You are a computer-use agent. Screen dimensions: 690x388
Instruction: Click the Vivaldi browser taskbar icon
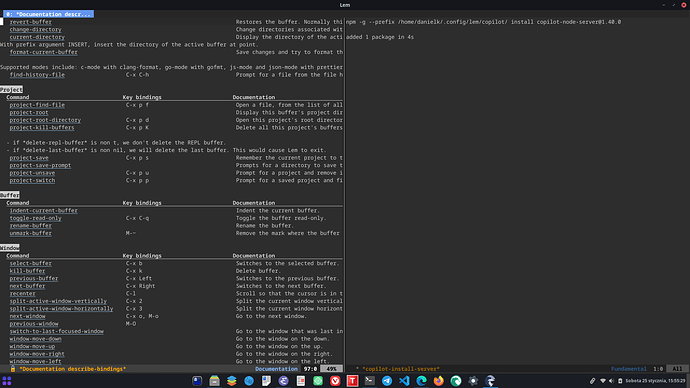pyautogui.click(x=335, y=381)
